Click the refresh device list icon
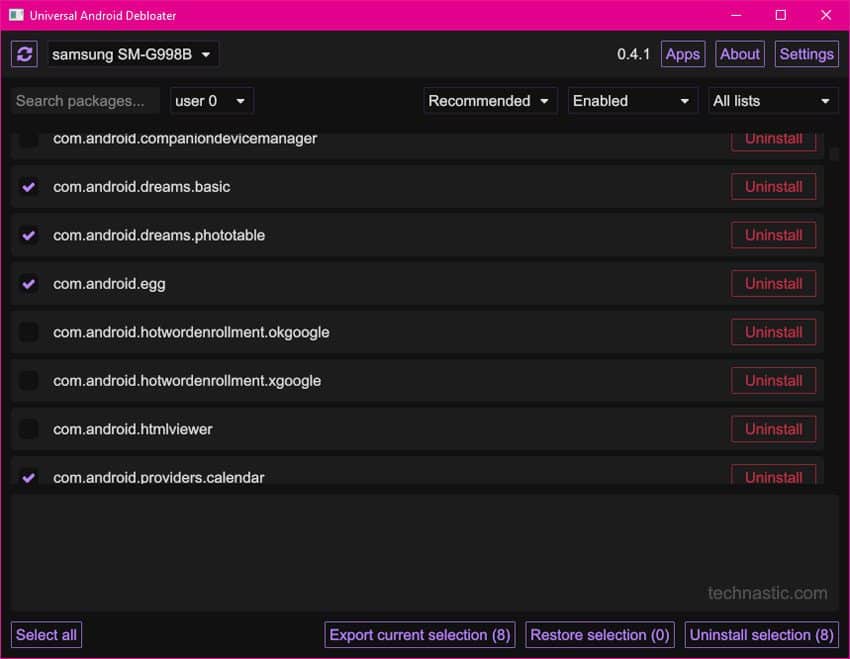The image size is (850, 659). [x=25, y=54]
